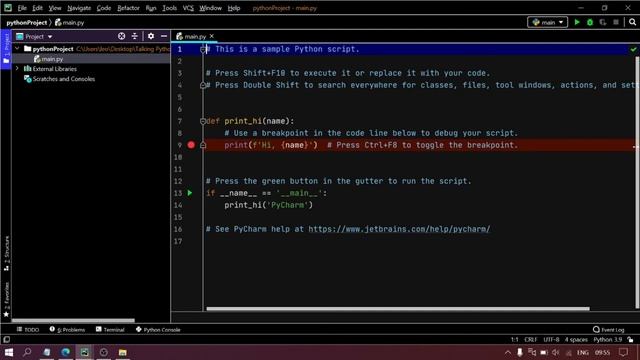Expand External Libraries node
640x360 pixels.
[x=17, y=69]
